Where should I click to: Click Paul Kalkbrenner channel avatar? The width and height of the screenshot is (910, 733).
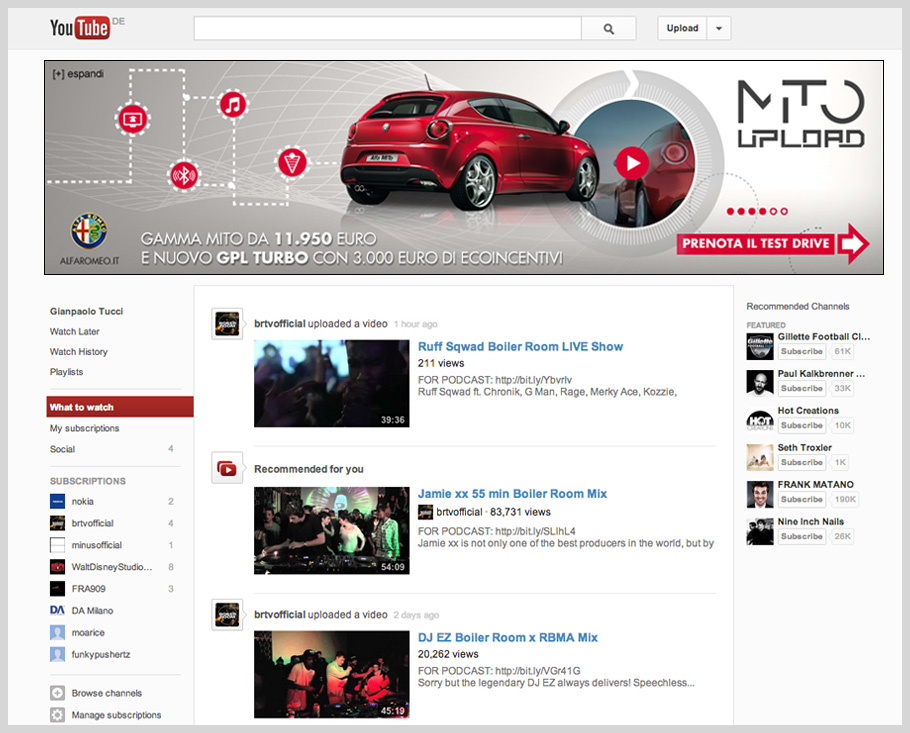point(760,384)
